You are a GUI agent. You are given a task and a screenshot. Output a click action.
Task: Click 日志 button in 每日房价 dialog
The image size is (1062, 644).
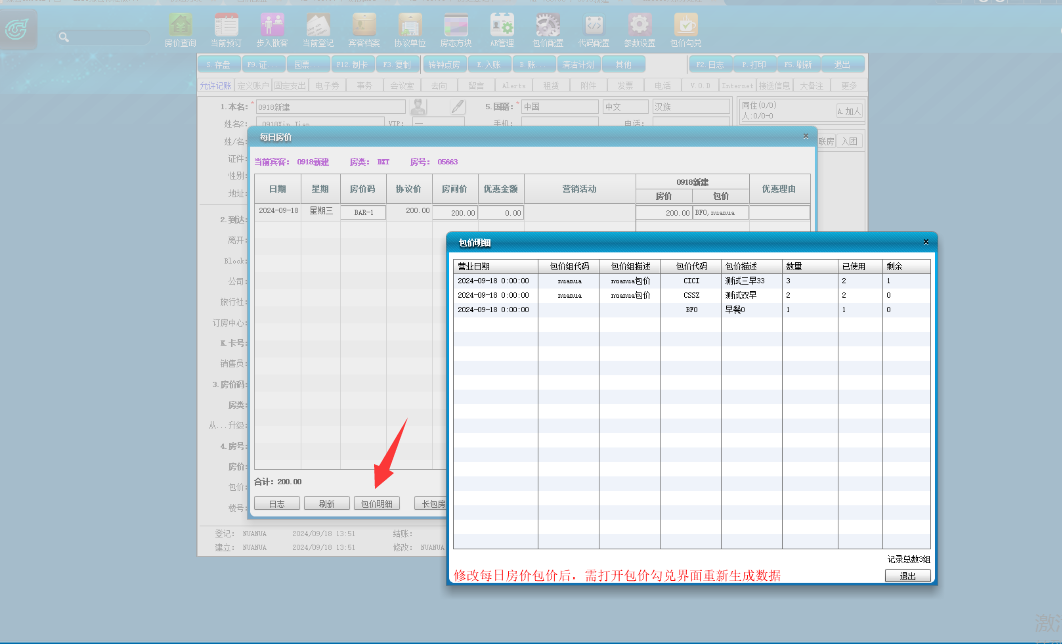point(277,504)
